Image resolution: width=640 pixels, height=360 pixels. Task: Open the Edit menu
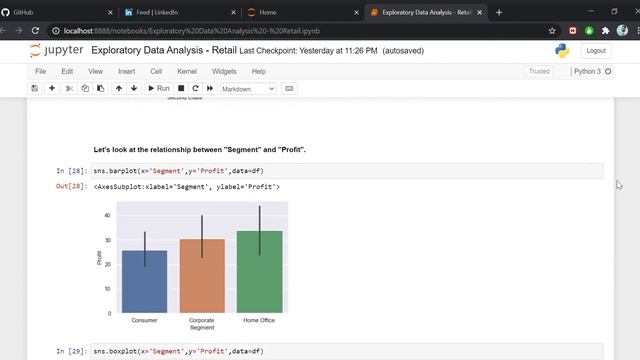pyautogui.click(x=67, y=71)
